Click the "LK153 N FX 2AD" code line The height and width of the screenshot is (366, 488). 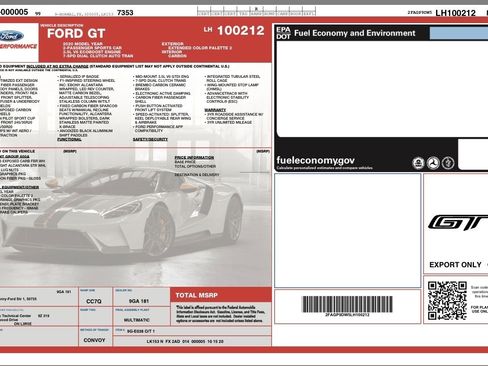(185, 342)
